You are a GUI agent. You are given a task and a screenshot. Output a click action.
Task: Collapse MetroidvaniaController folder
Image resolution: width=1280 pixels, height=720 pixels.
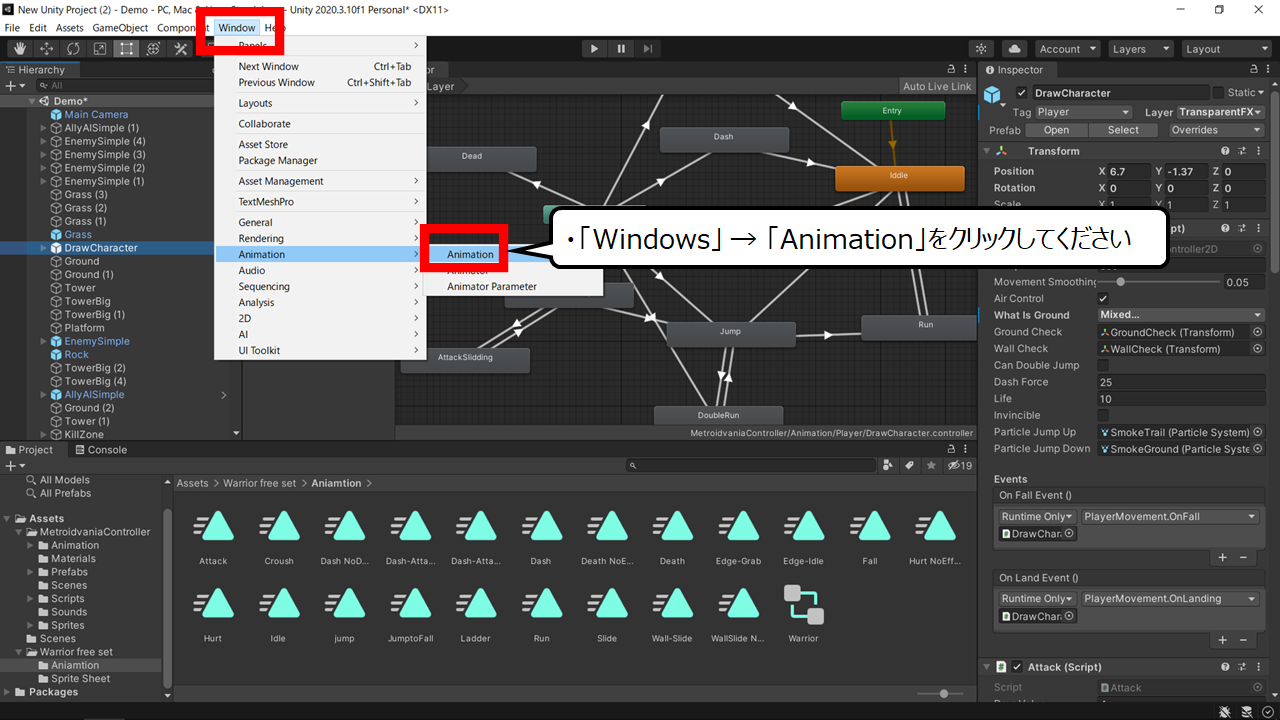(18, 532)
